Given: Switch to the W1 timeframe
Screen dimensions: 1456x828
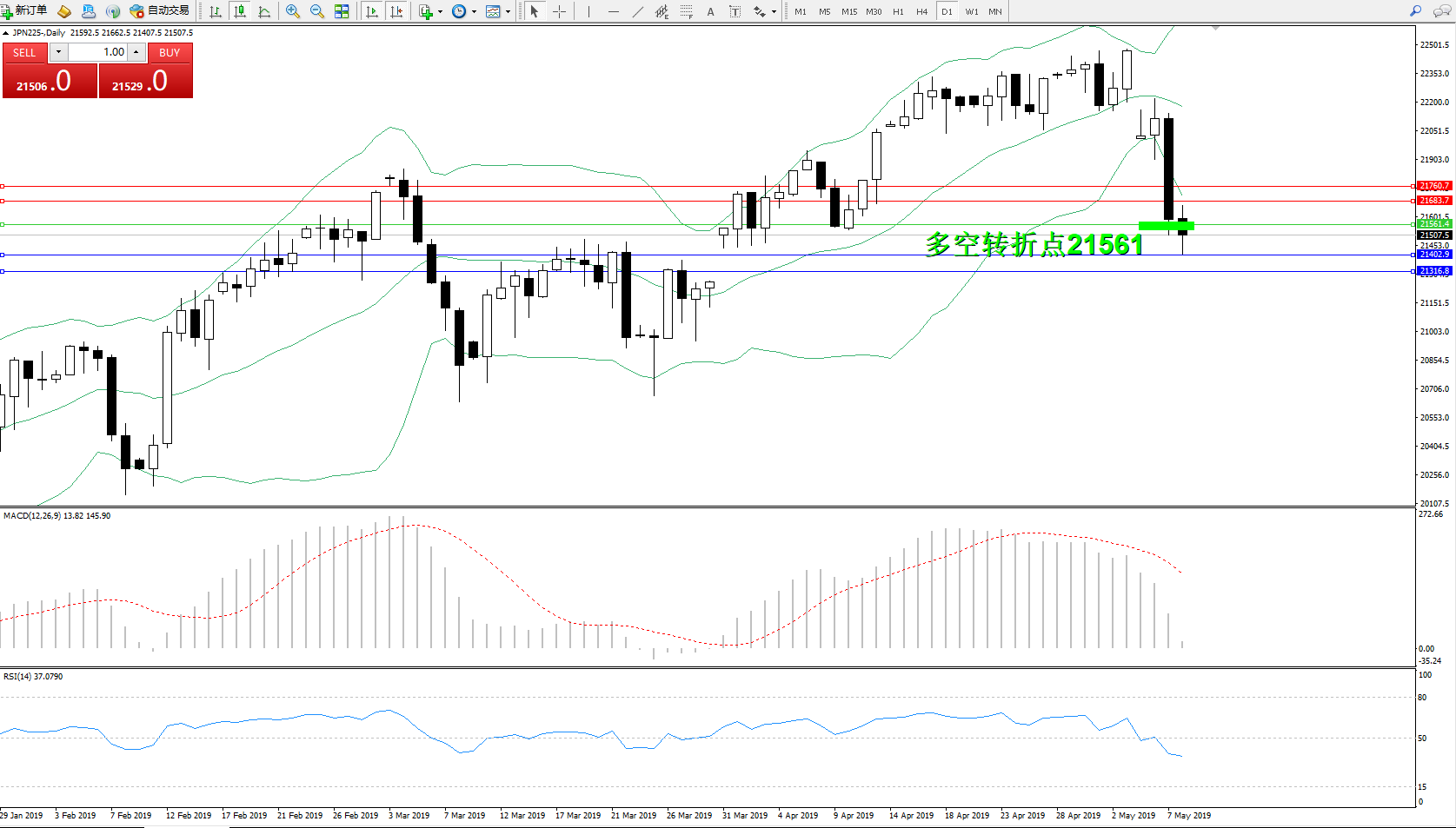Looking at the screenshot, I should pos(971,11).
